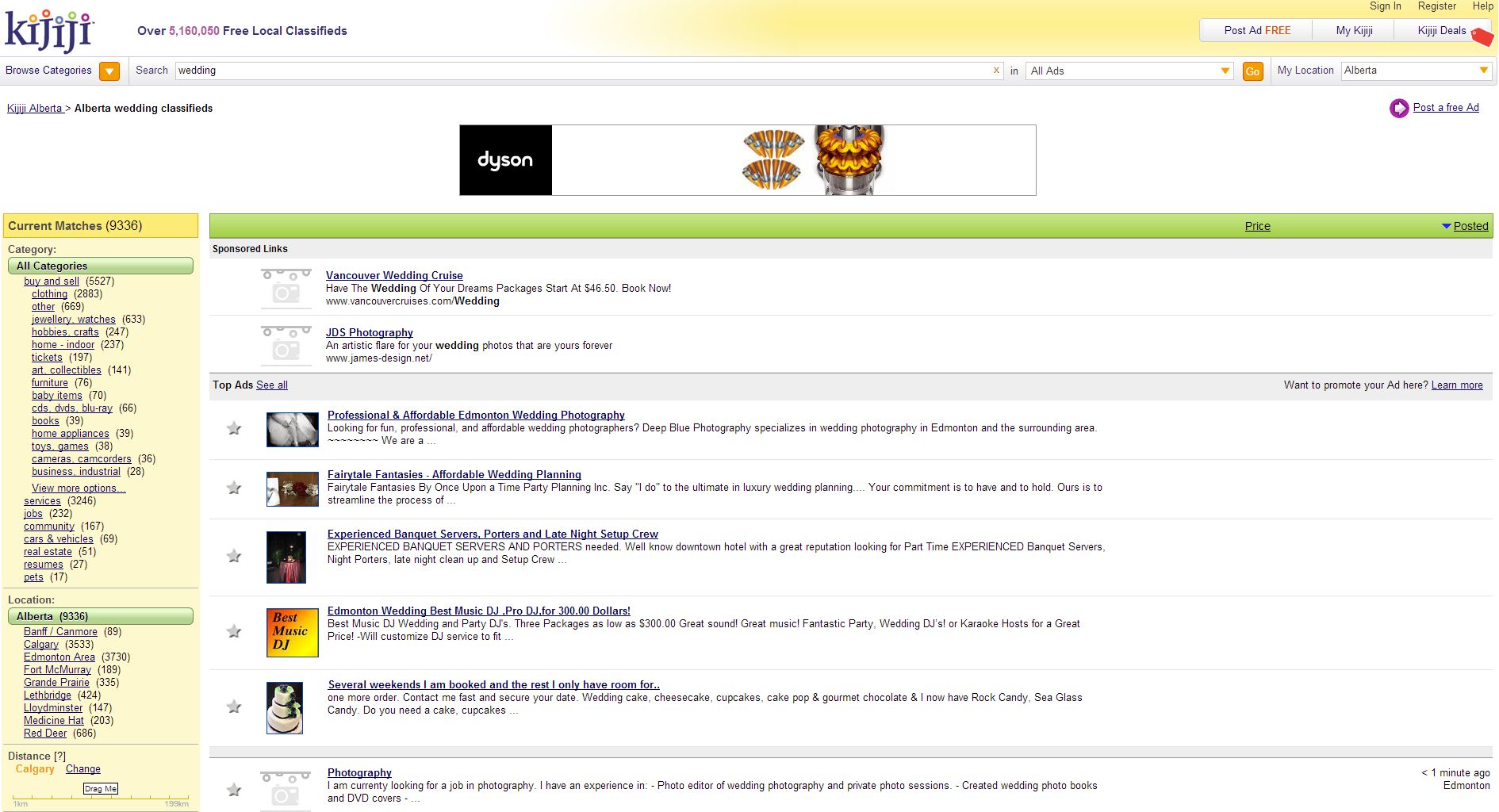This screenshot has height=812, width=1499.
Task: Open the My Kijiji tab
Action: [x=1354, y=31]
